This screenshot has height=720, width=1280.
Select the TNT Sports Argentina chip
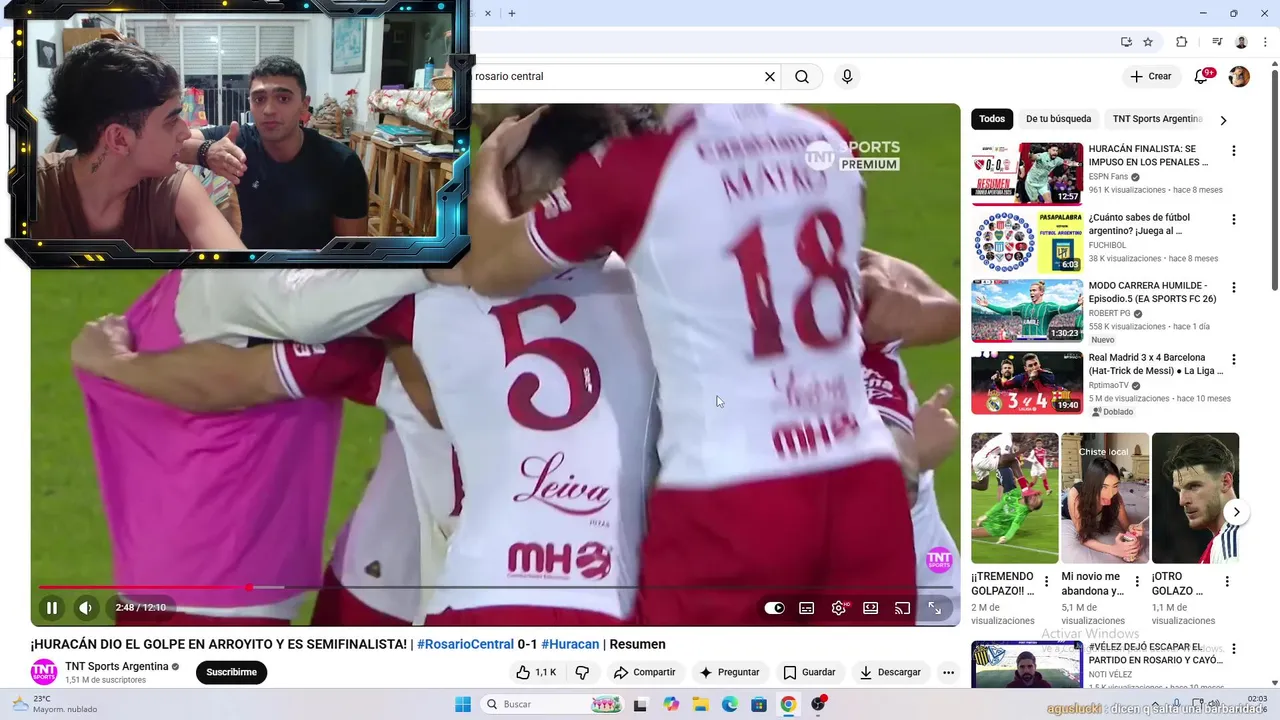pyautogui.click(x=1157, y=119)
